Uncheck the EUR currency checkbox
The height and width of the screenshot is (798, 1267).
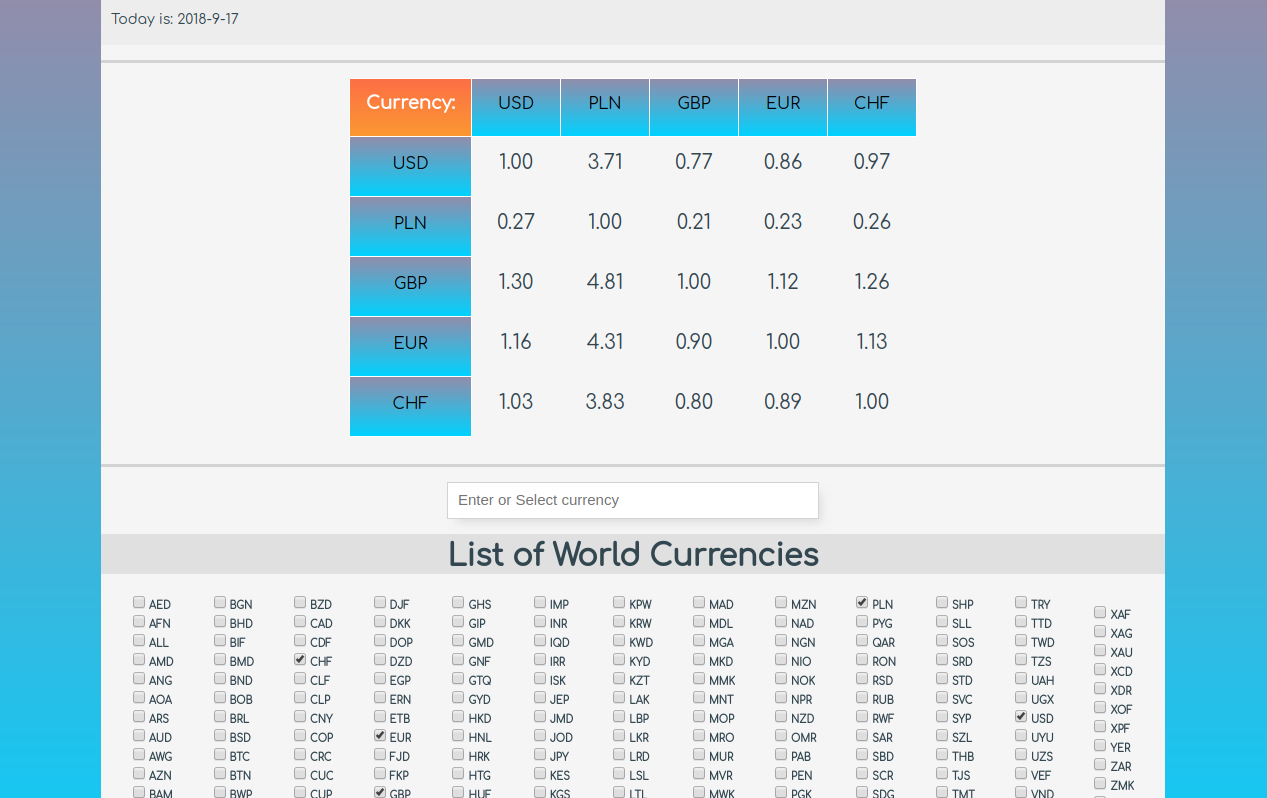380,735
